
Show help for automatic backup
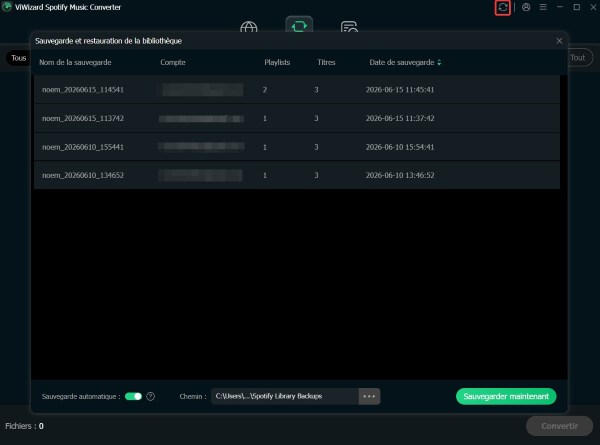151,396
